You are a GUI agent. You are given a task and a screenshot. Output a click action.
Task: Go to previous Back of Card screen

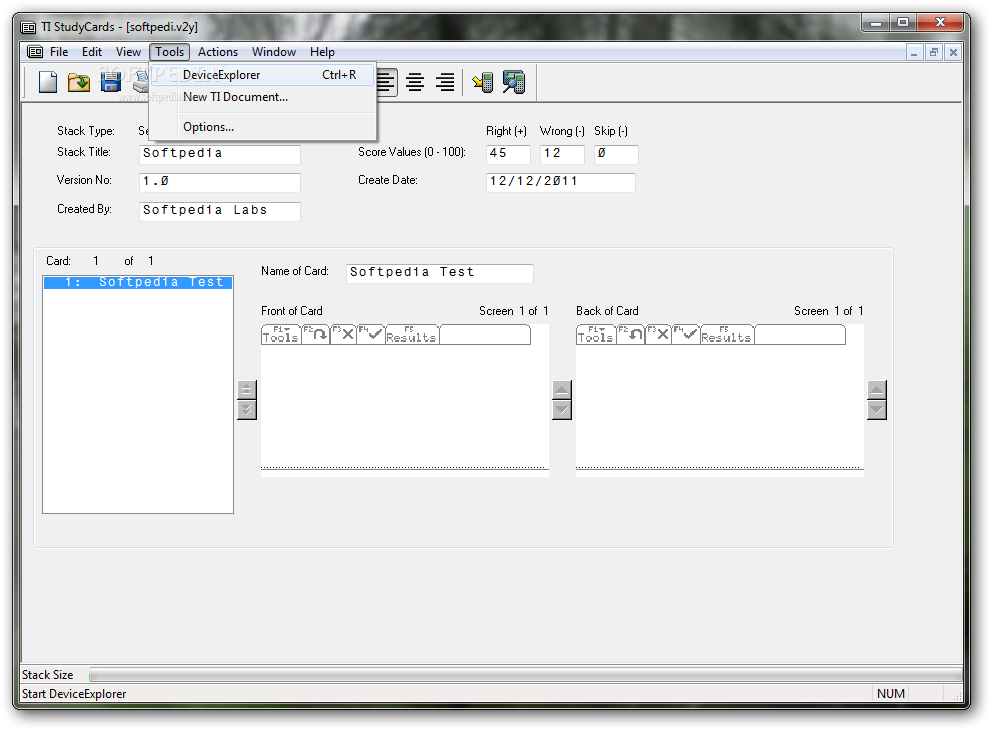point(877,390)
